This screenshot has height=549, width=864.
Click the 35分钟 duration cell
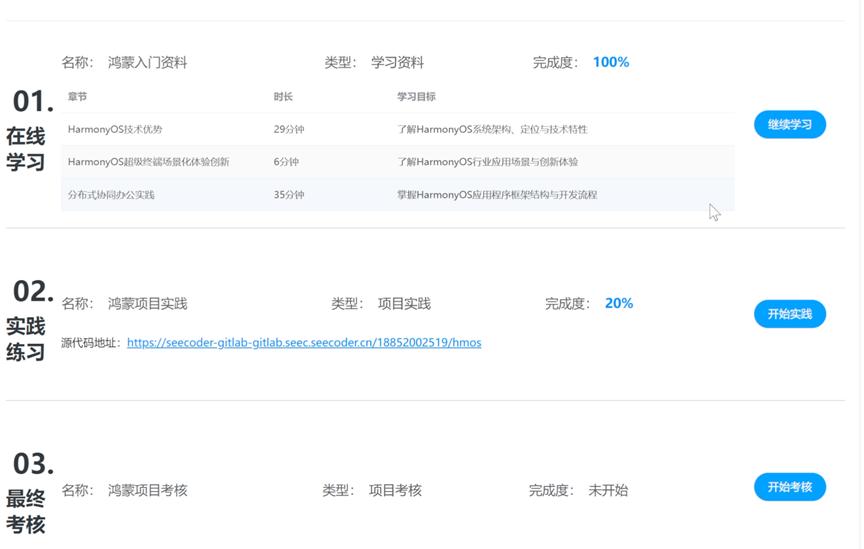289,195
